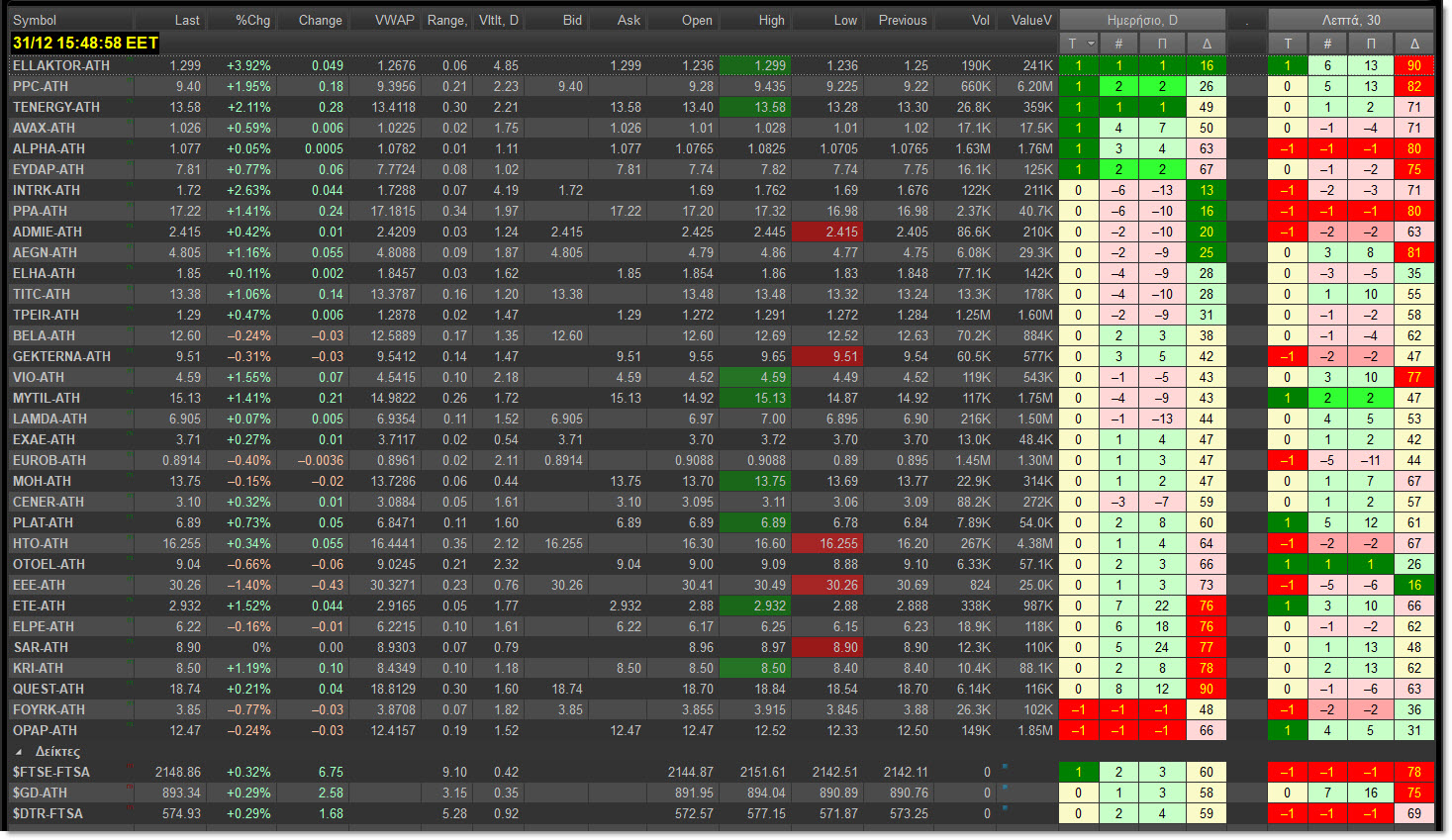Select the MYTIL-ATH symbol
Image resolution: width=1452 pixels, height=840 pixels.
(x=47, y=398)
